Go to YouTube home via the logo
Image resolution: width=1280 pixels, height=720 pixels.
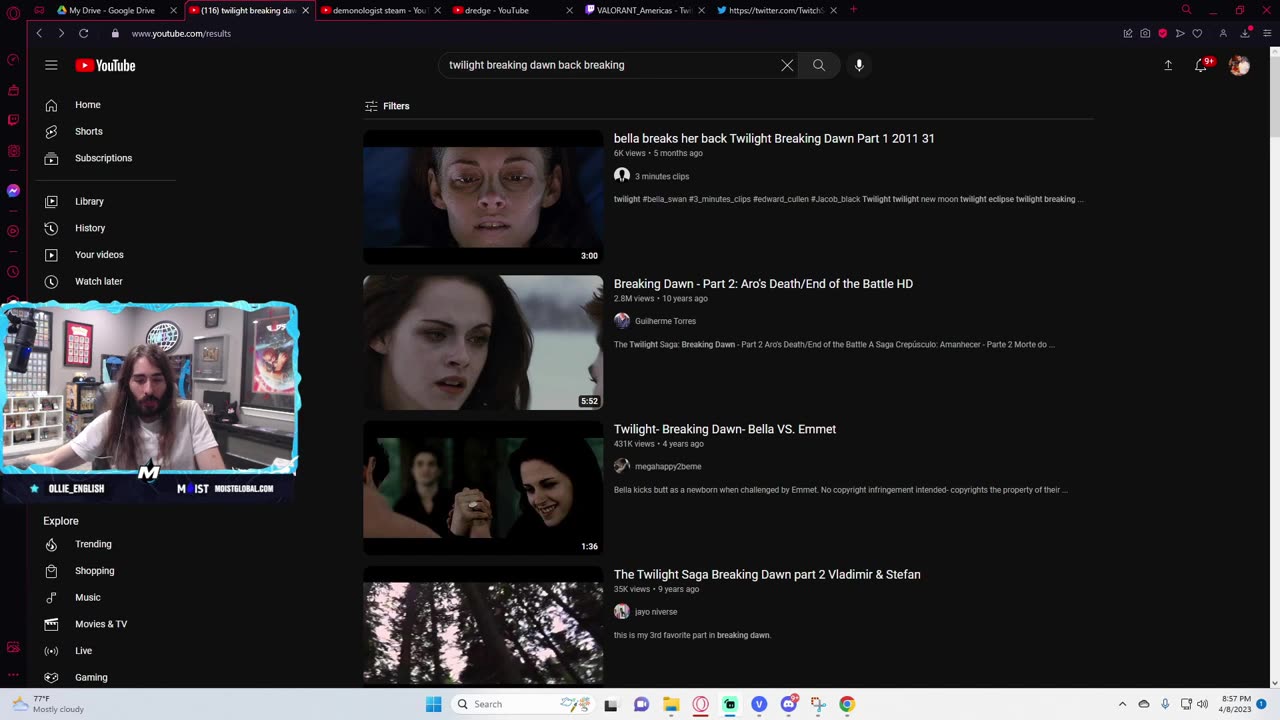click(x=105, y=65)
